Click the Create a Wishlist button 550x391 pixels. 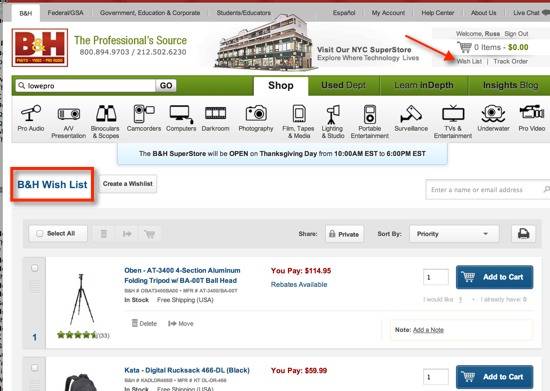(x=128, y=184)
